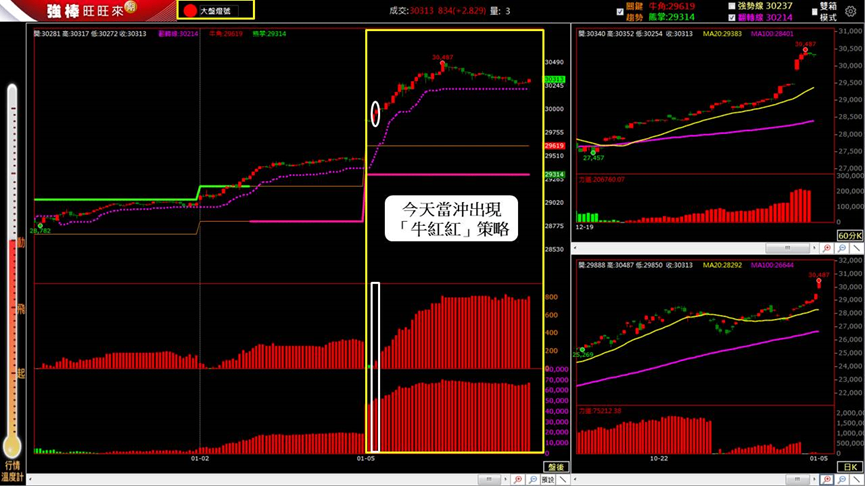
Task: Select line drawing tool on 60分K chart
Action: tap(857, 248)
